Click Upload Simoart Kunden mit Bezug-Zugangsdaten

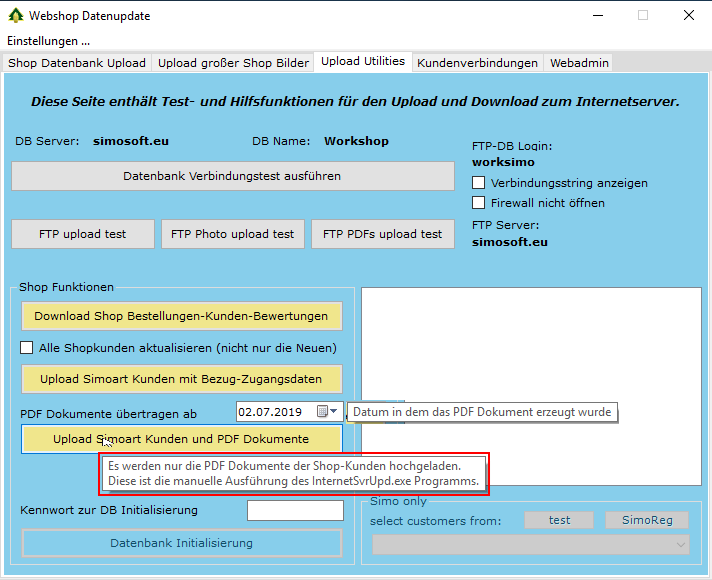pos(181,379)
